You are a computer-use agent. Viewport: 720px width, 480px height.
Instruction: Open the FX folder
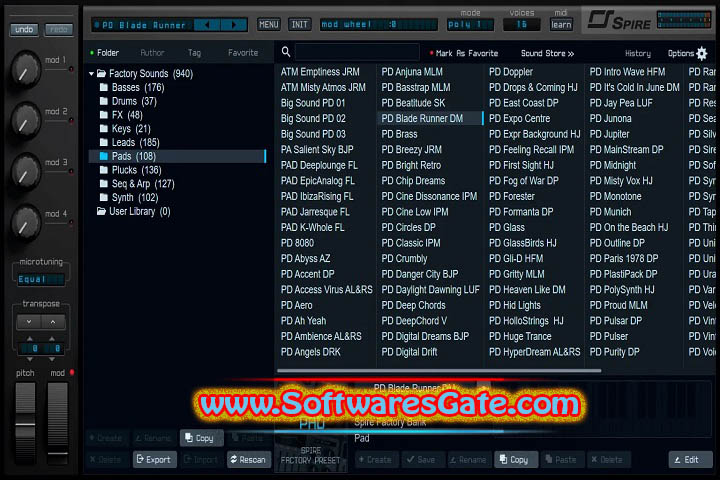pyautogui.click(x=122, y=115)
